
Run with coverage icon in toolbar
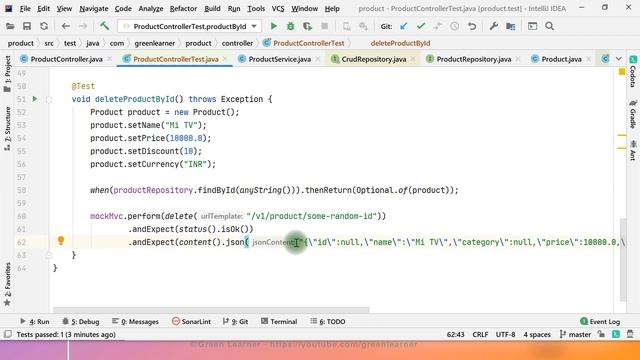pos(307,27)
